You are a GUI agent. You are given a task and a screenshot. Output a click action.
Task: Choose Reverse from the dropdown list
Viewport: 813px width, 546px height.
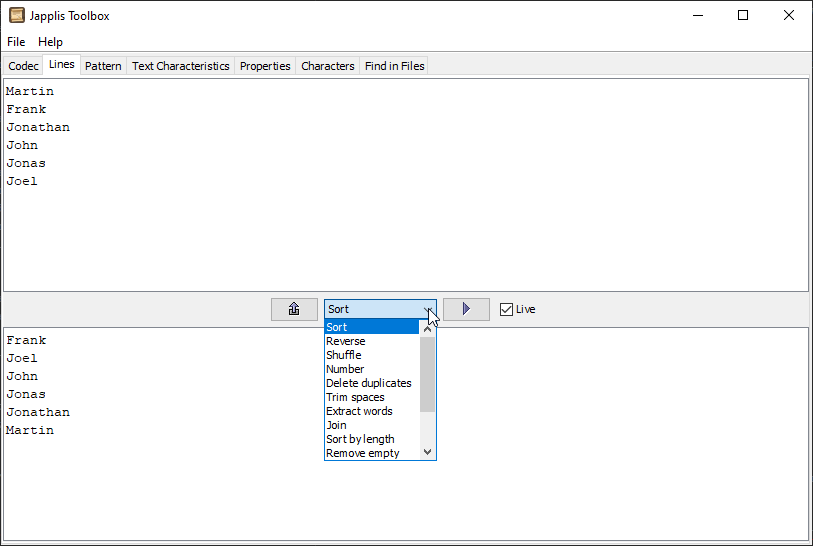coord(346,341)
